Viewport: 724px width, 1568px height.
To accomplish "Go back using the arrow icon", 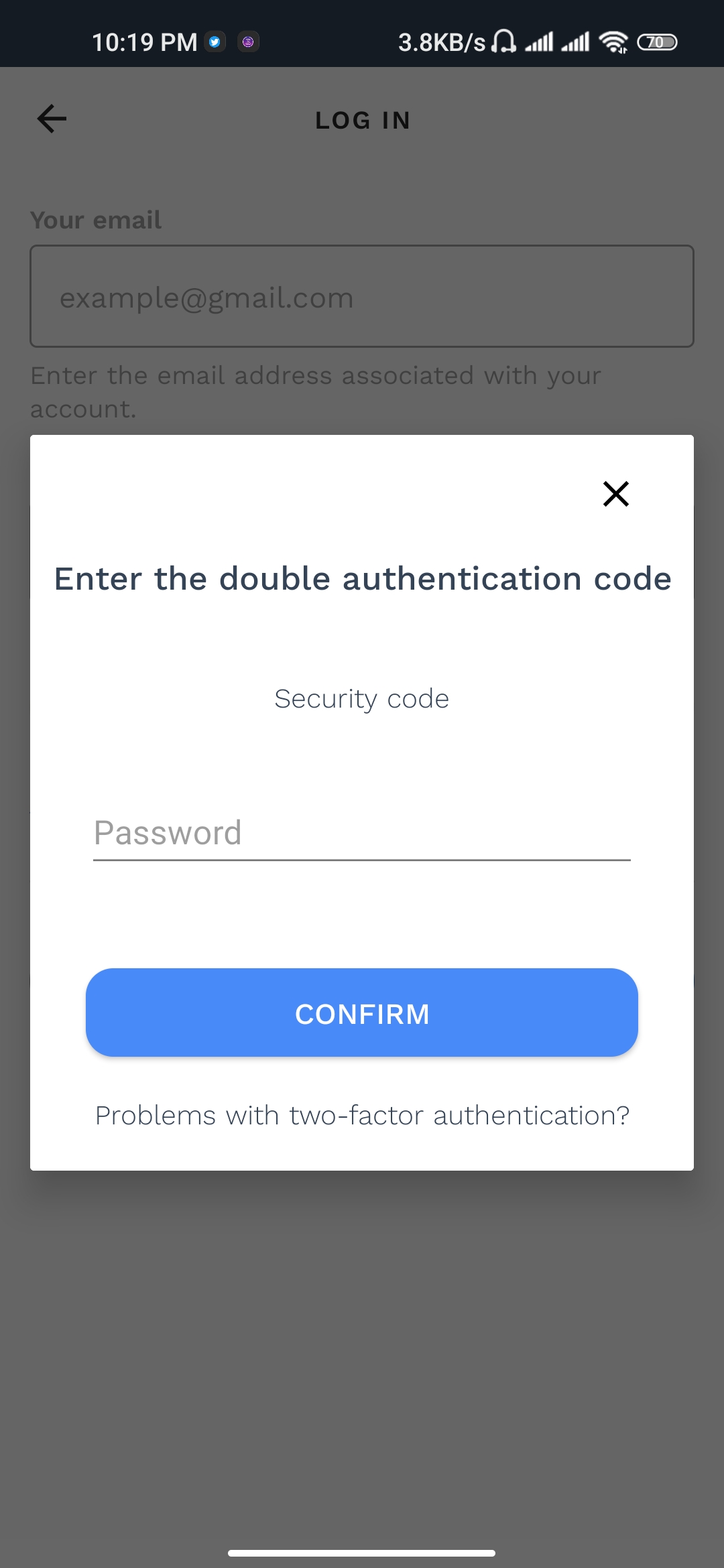I will (52, 119).
